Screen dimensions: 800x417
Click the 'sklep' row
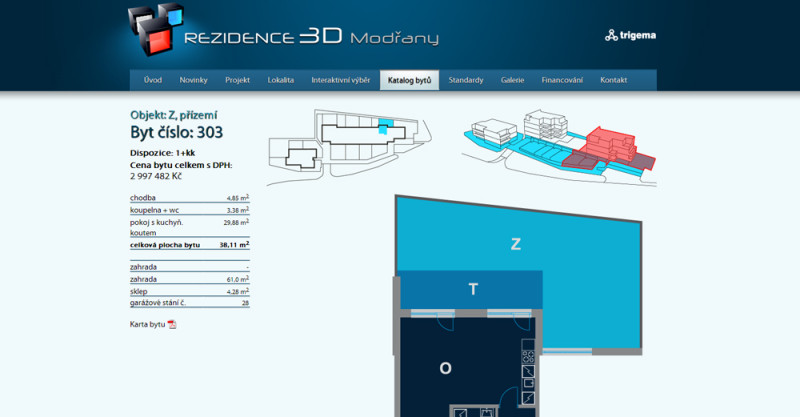(189, 291)
